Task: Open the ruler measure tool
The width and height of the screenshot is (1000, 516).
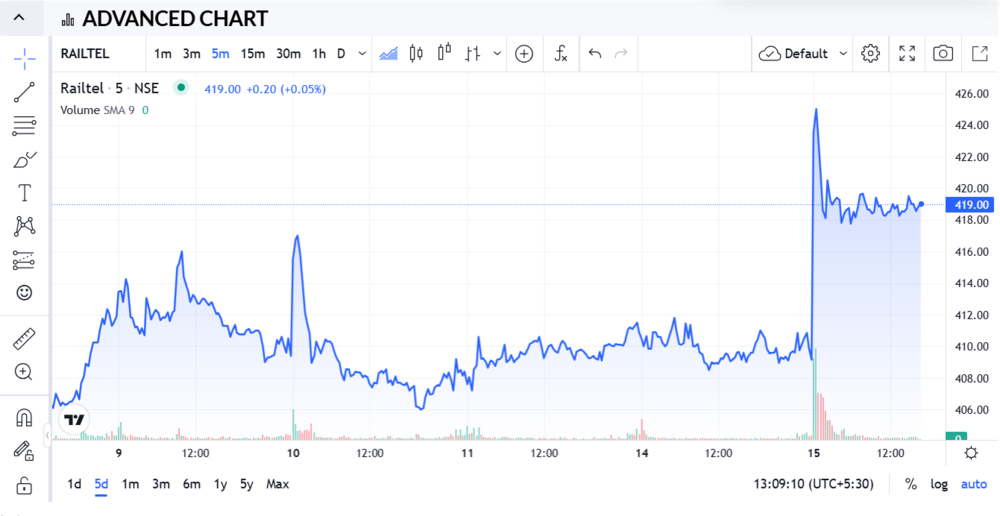Action: tap(24, 339)
